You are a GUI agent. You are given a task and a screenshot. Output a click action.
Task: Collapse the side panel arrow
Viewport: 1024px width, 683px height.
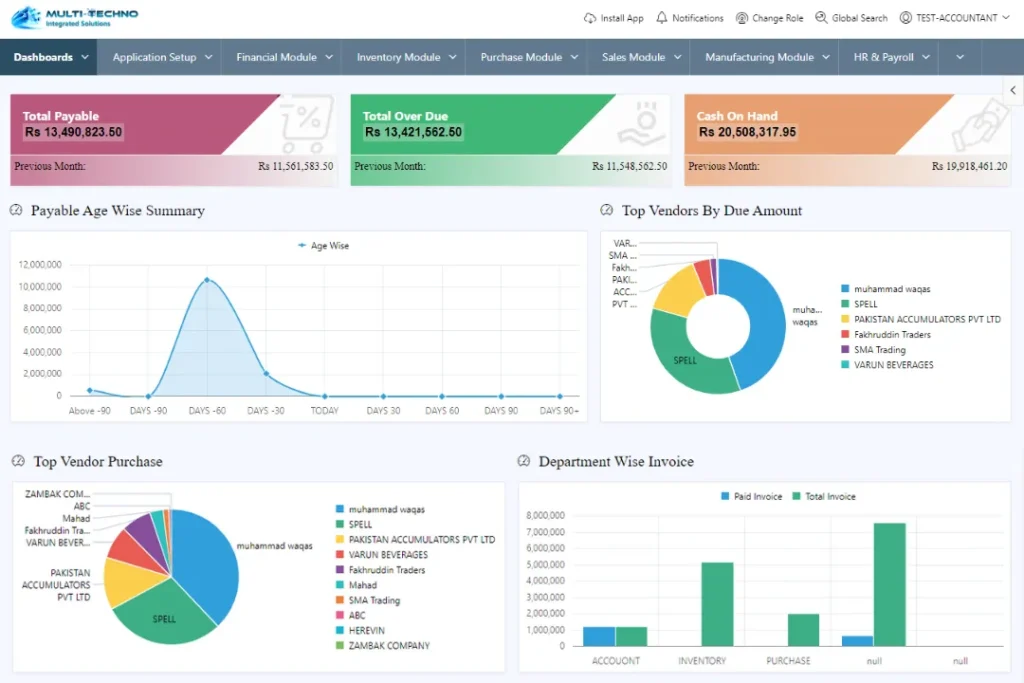pos(1013,90)
